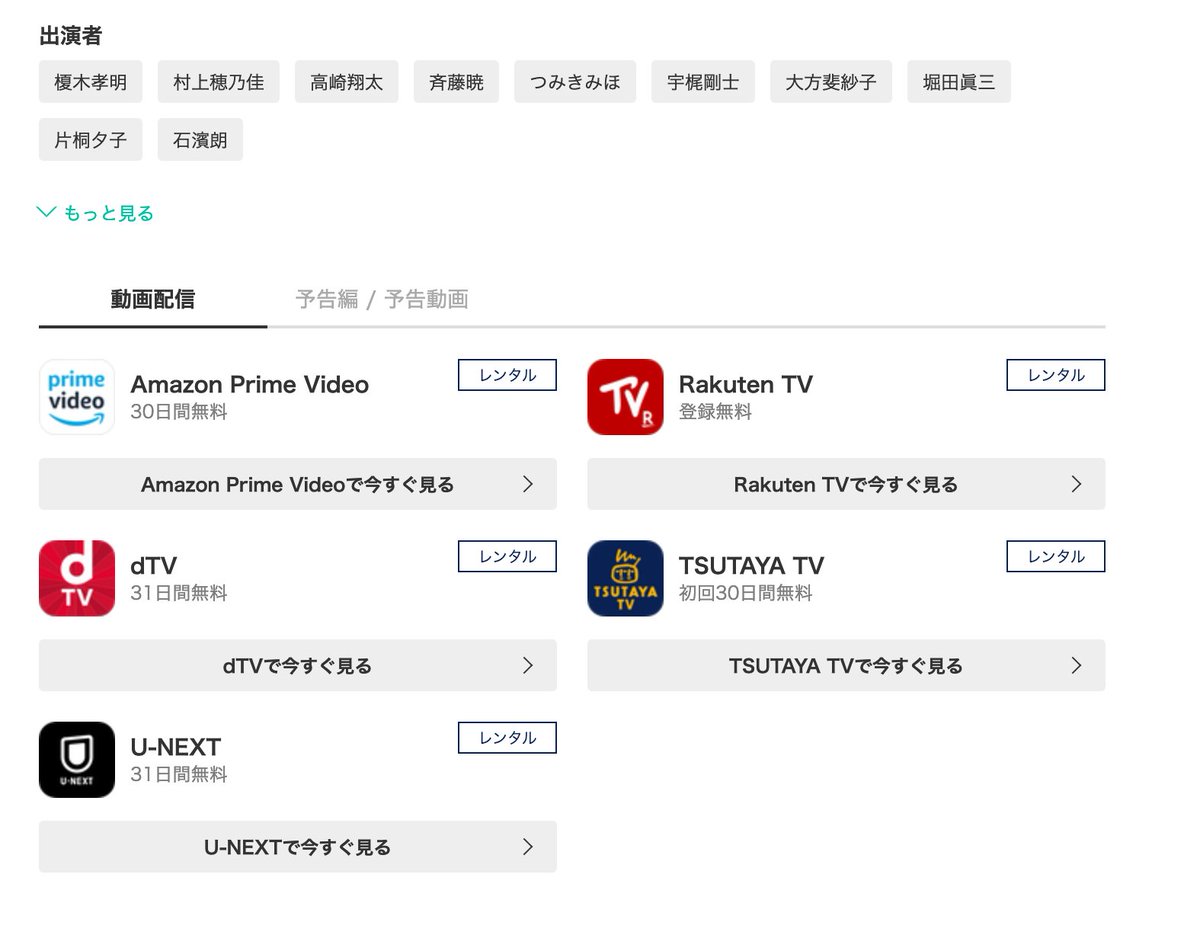This screenshot has height=932, width=1200.
Task: Click the Amazon Prime Video service title
Action: click(x=250, y=385)
